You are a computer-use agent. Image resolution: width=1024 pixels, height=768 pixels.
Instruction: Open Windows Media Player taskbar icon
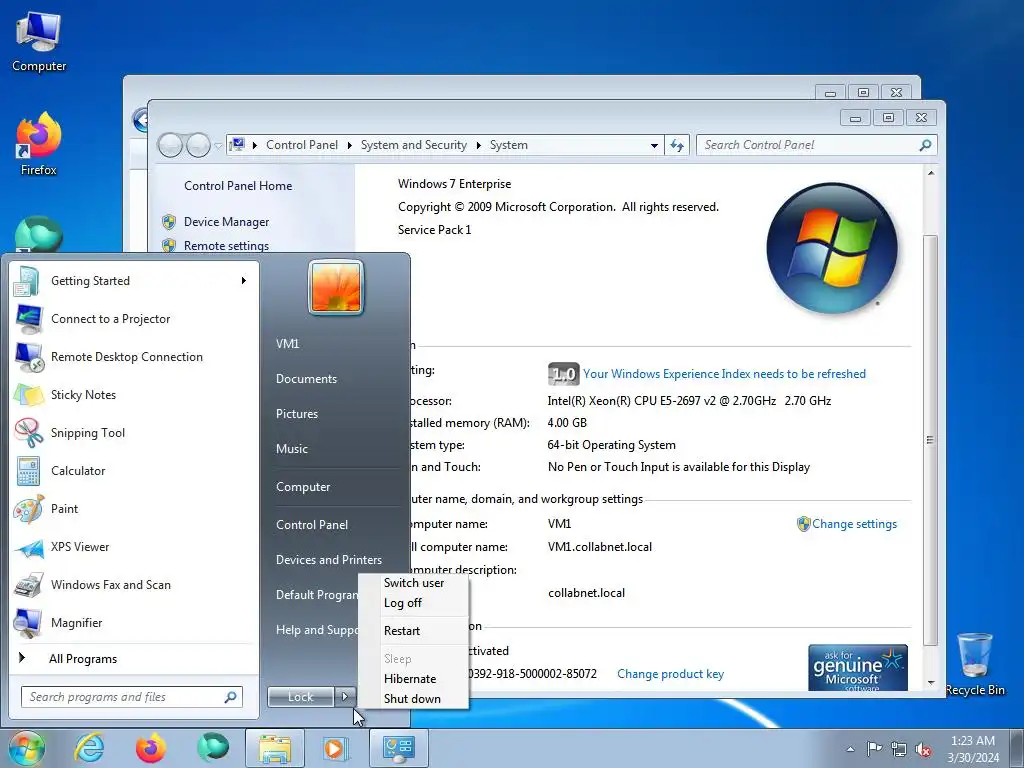point(335,748)
